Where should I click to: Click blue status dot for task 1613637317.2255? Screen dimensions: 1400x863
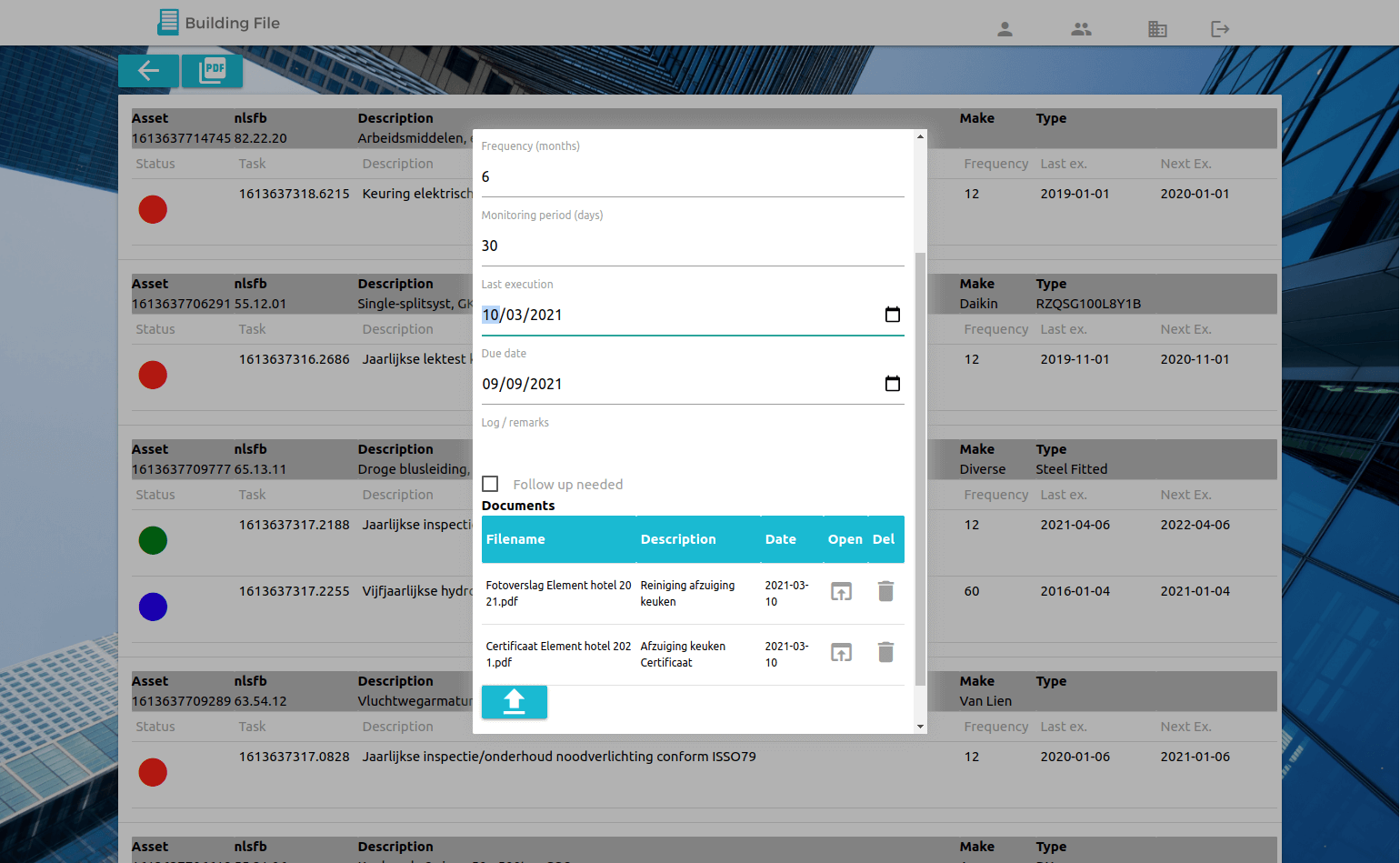(x=153, y=607)
